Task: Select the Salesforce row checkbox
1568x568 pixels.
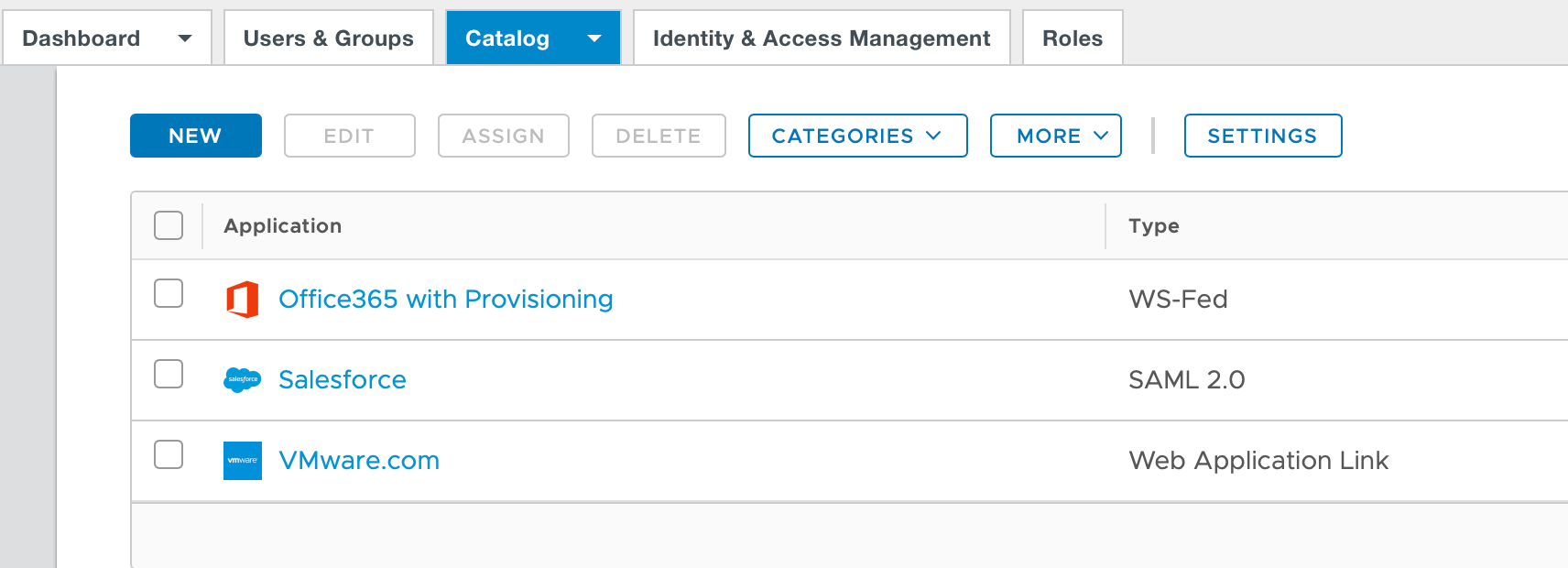Action: click(x=169, y=375)
